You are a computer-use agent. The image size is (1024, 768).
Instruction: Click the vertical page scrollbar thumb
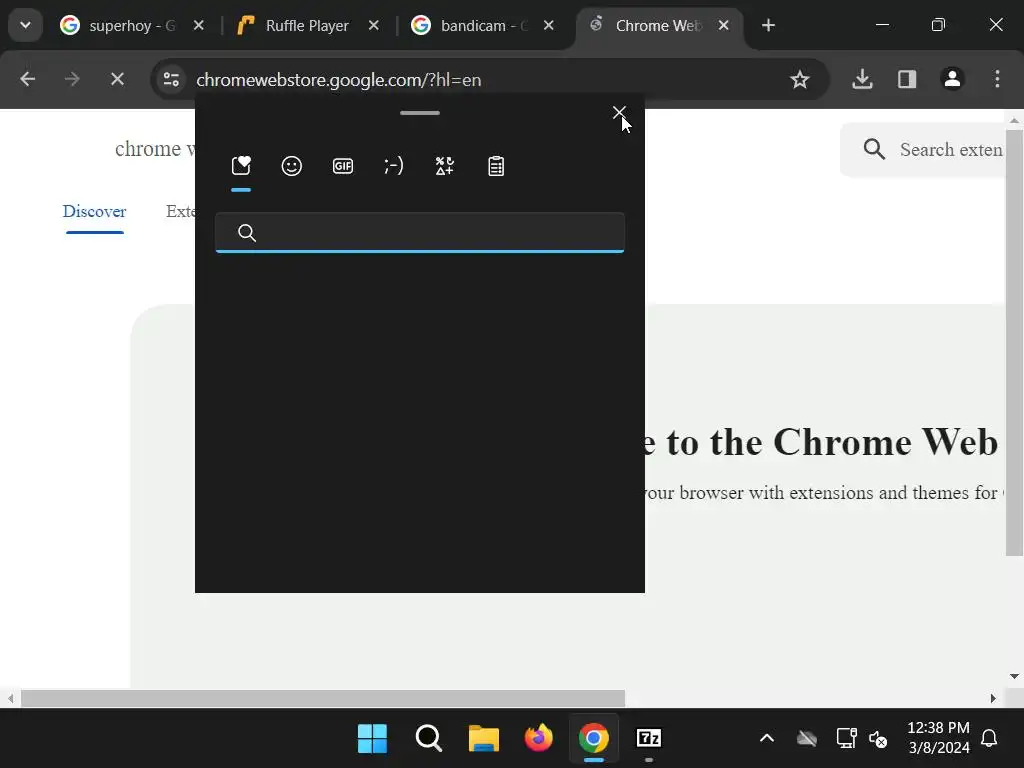1014,342
